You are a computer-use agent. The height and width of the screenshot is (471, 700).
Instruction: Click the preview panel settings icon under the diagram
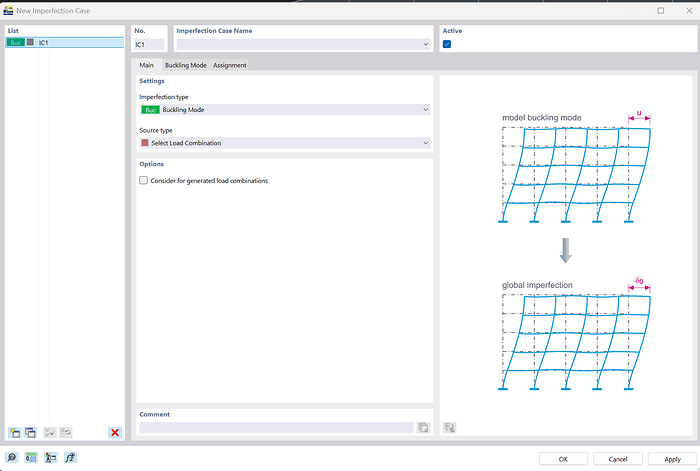(450, 428)
